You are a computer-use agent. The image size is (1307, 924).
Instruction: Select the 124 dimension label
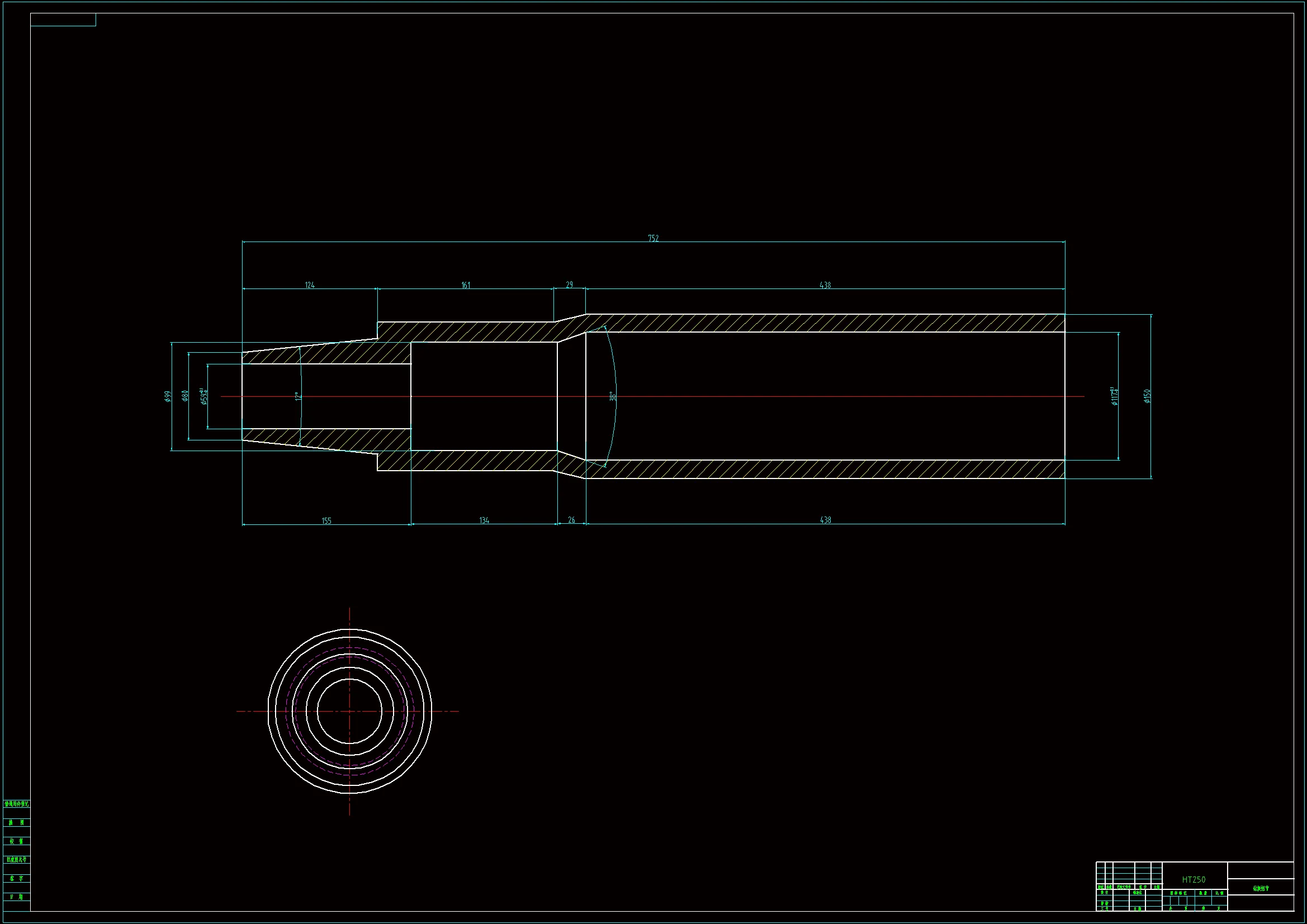click(x=309, y=285)
